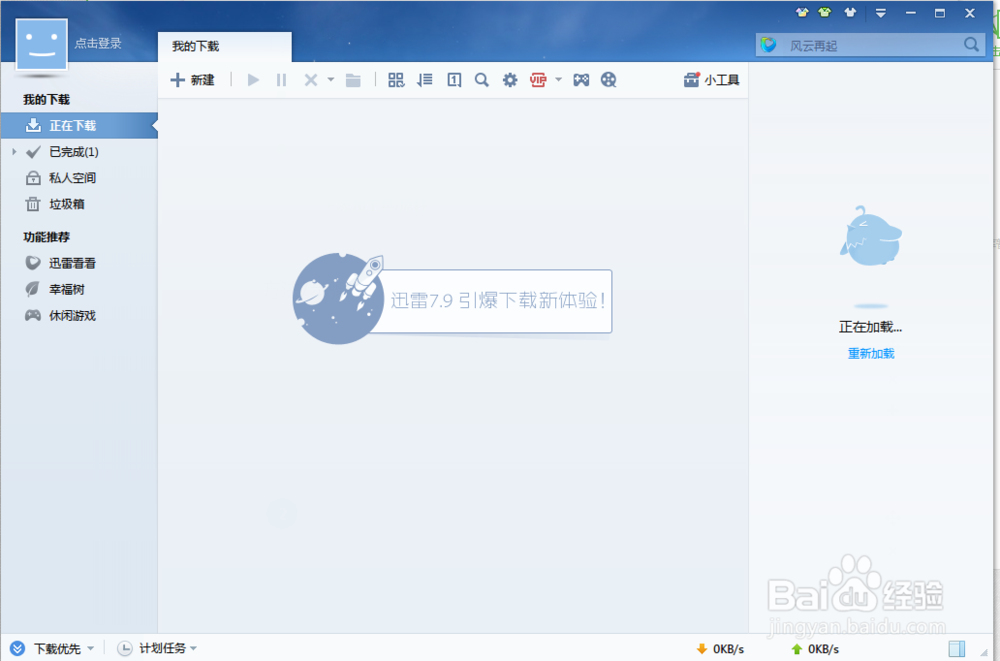Click search magnifier in title bar
This screenshot has height=661, width=1000.
point(971,45)
